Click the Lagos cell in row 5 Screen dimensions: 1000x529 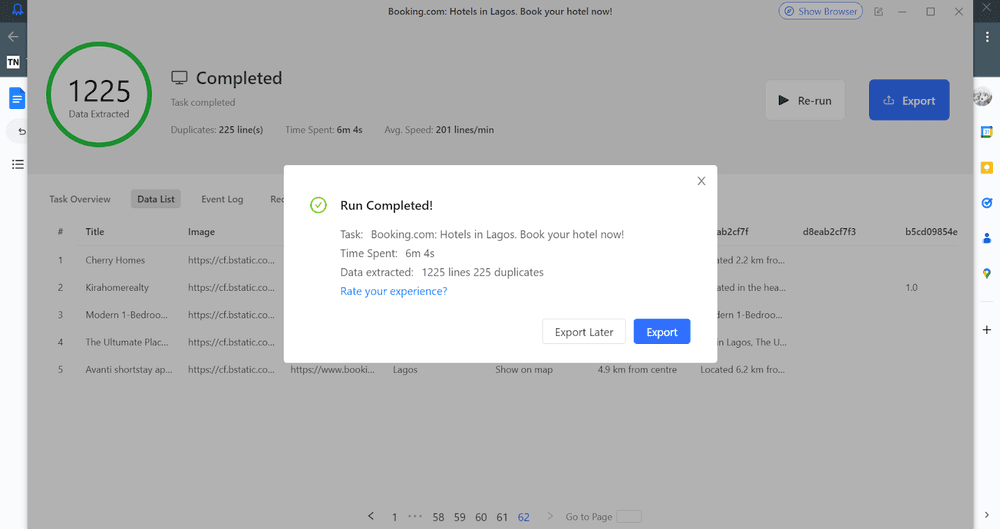[x=405, y=370]
